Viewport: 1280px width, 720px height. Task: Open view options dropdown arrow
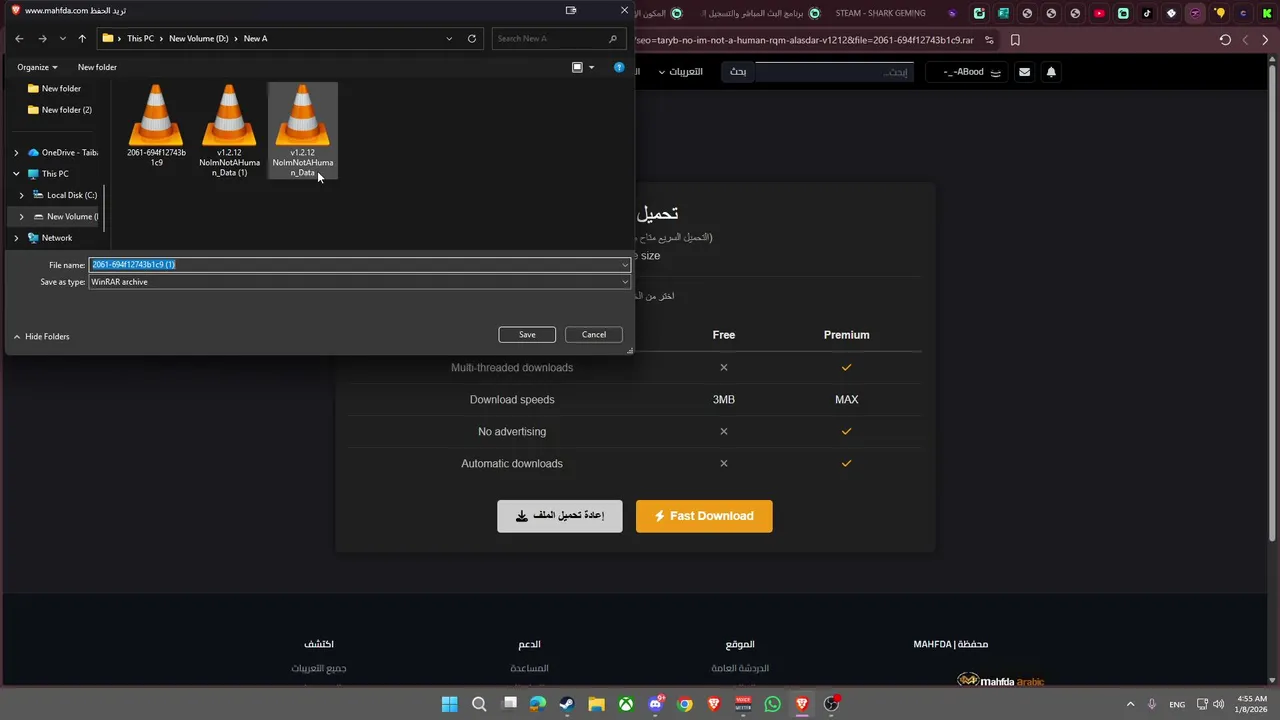tap(591, 67)
